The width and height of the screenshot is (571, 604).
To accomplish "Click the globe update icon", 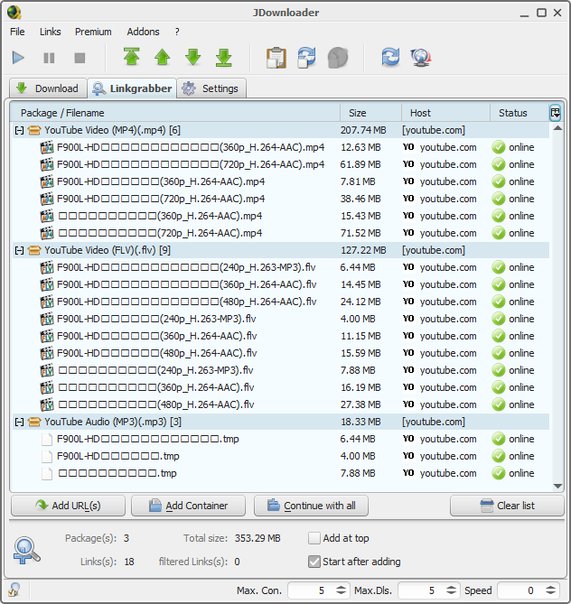I will point(421,57).
